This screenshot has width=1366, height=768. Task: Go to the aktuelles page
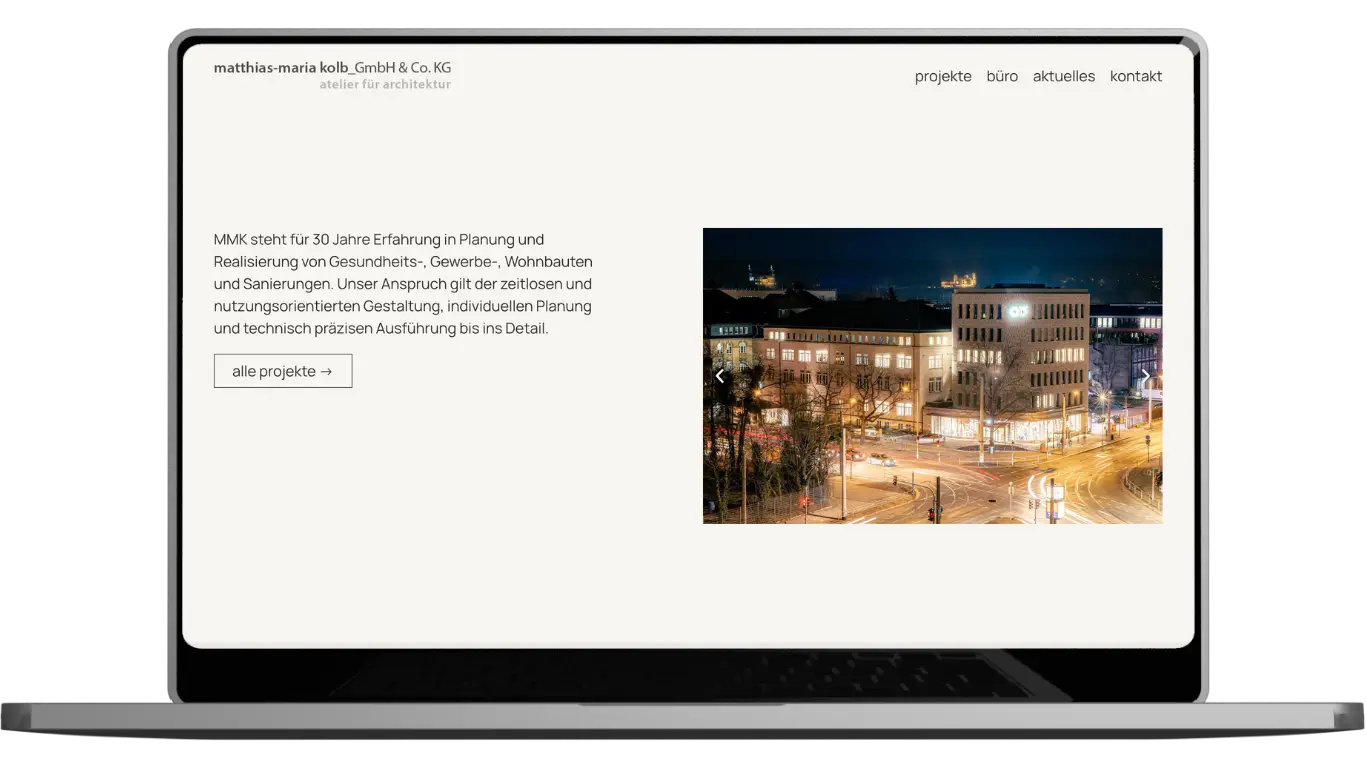pyautogui.click(x=1064, y=76)
